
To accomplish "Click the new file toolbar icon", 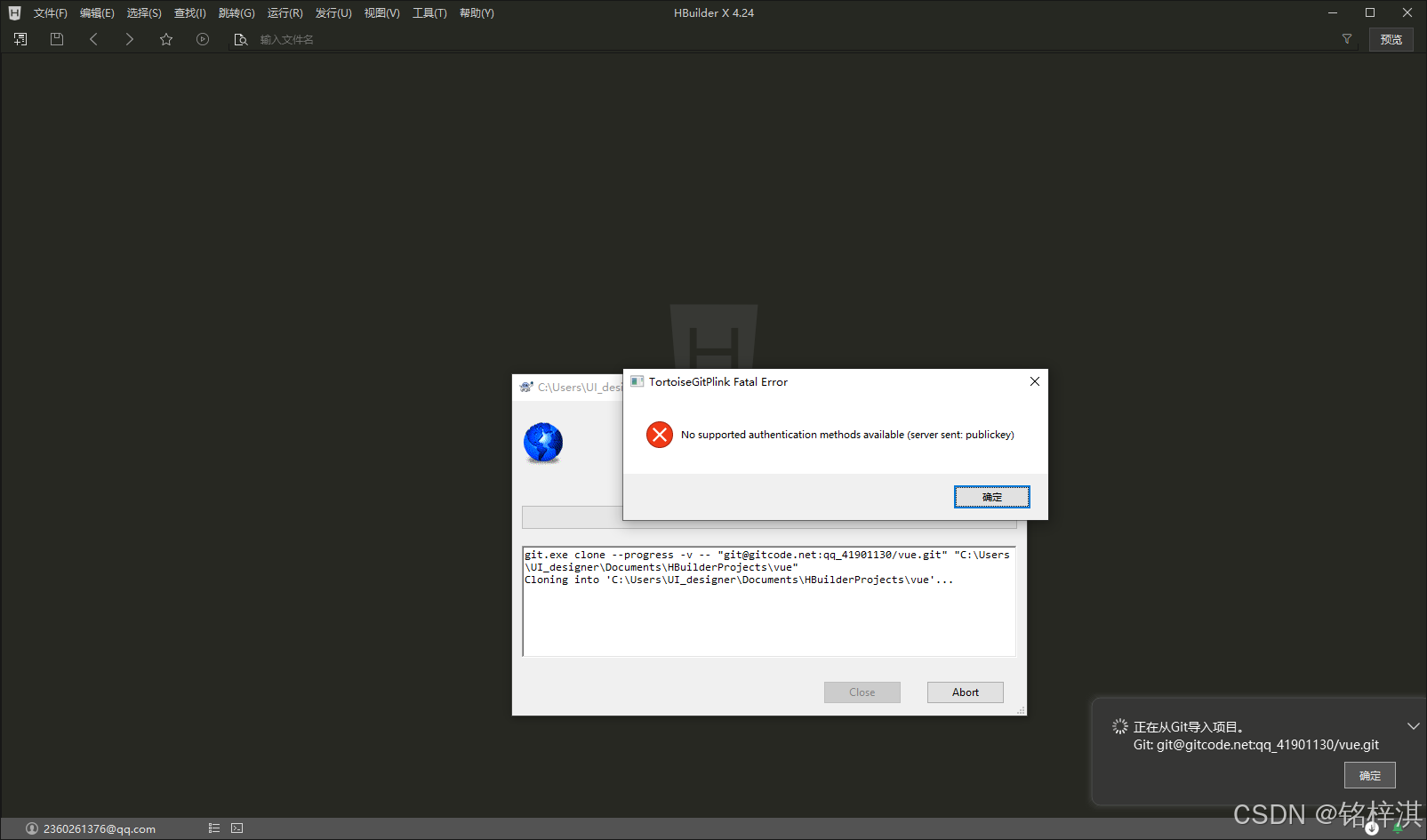I will 20,39.
